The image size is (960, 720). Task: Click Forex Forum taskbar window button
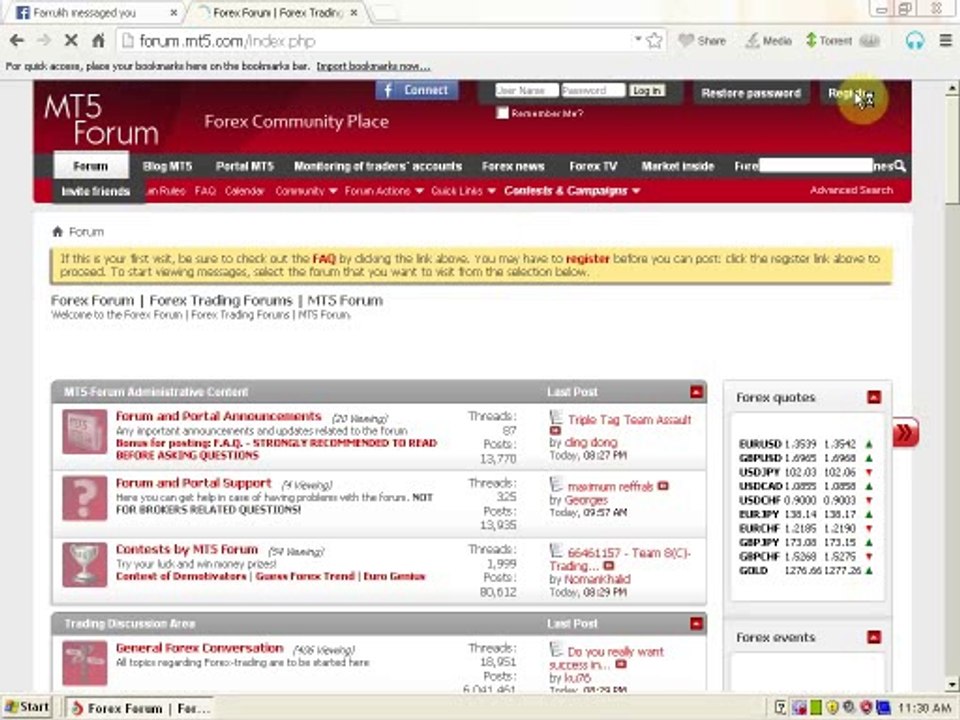pyautogui.click(x=141, y=708)
